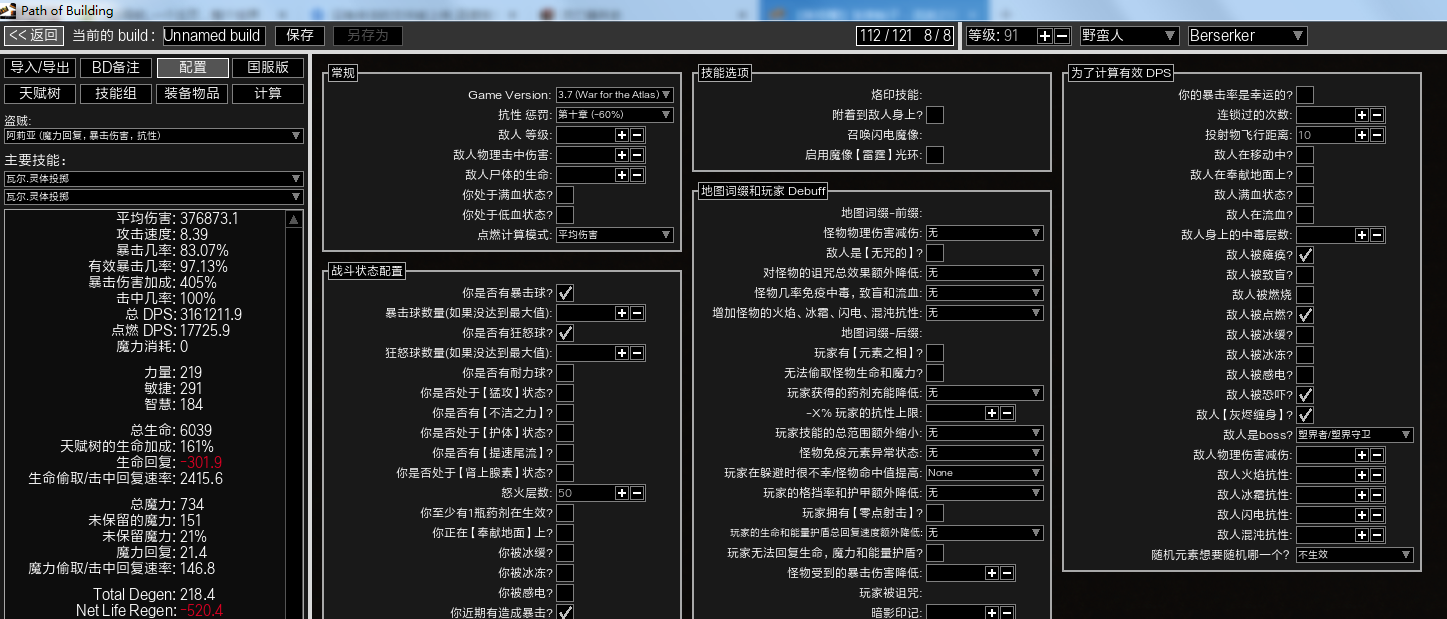Enable 你是否有耐力球 checkbox
Image resolution: width=1447 pixels, height=619 pixels.
565,373
